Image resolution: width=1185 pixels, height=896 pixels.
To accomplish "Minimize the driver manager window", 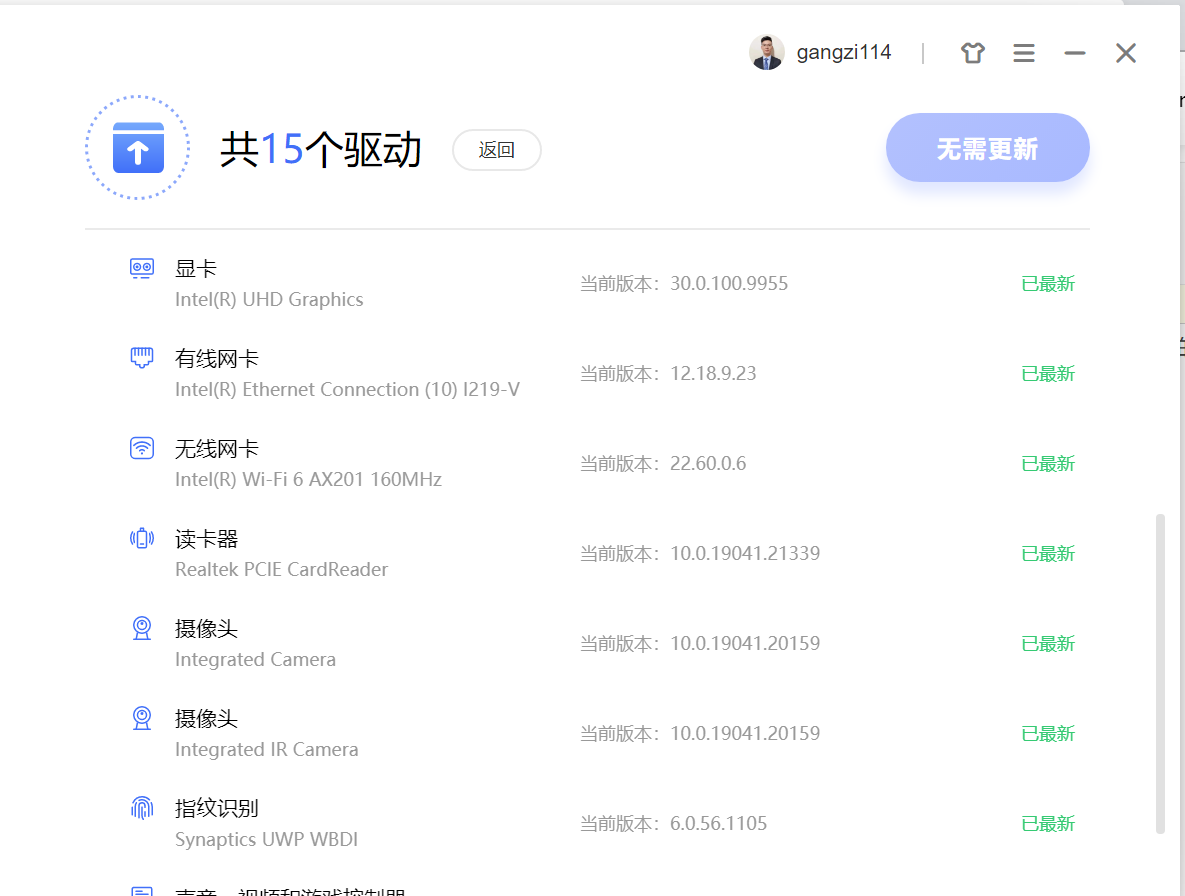I will coord(1075,53).
